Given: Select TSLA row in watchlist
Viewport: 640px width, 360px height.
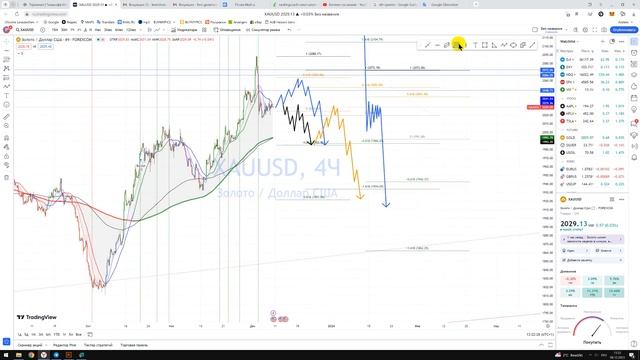Looking at the screenshot, I should (x=593, y=121).
